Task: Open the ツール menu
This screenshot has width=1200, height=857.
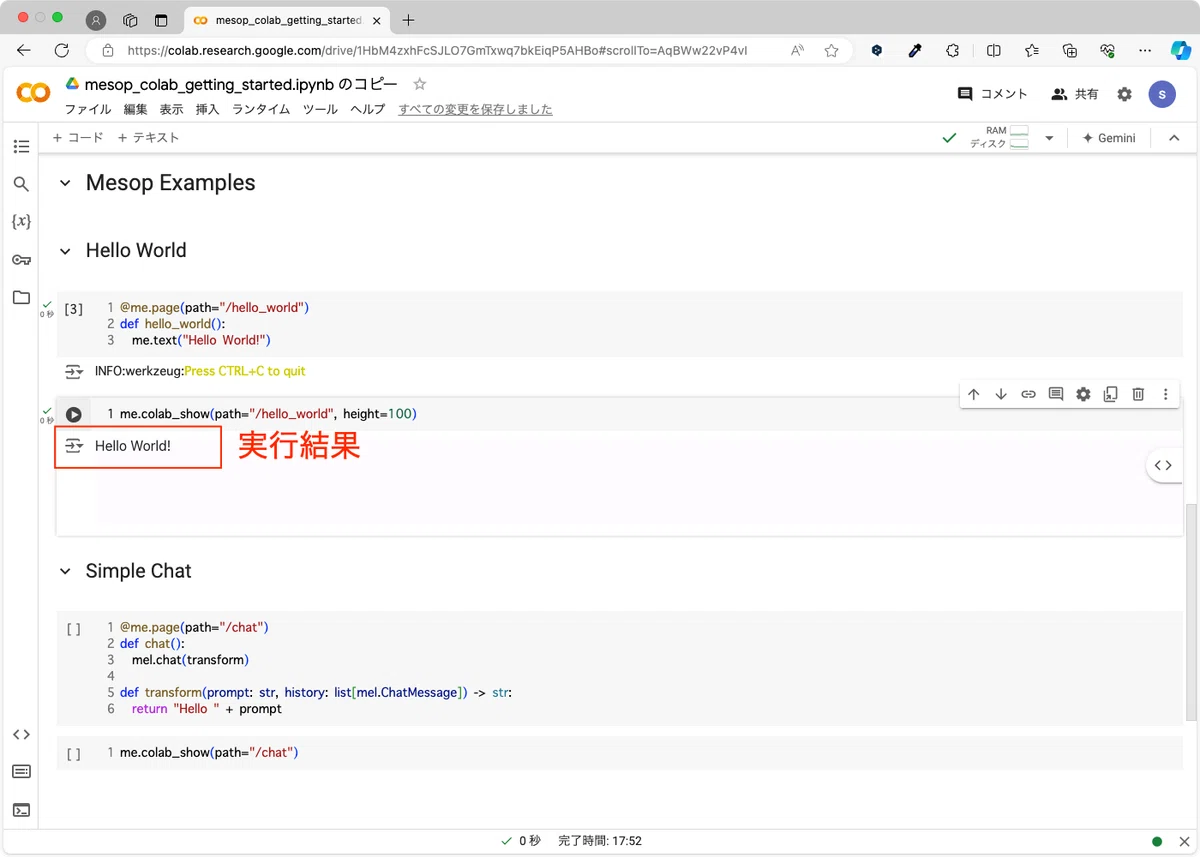Action: coord(320,109)
